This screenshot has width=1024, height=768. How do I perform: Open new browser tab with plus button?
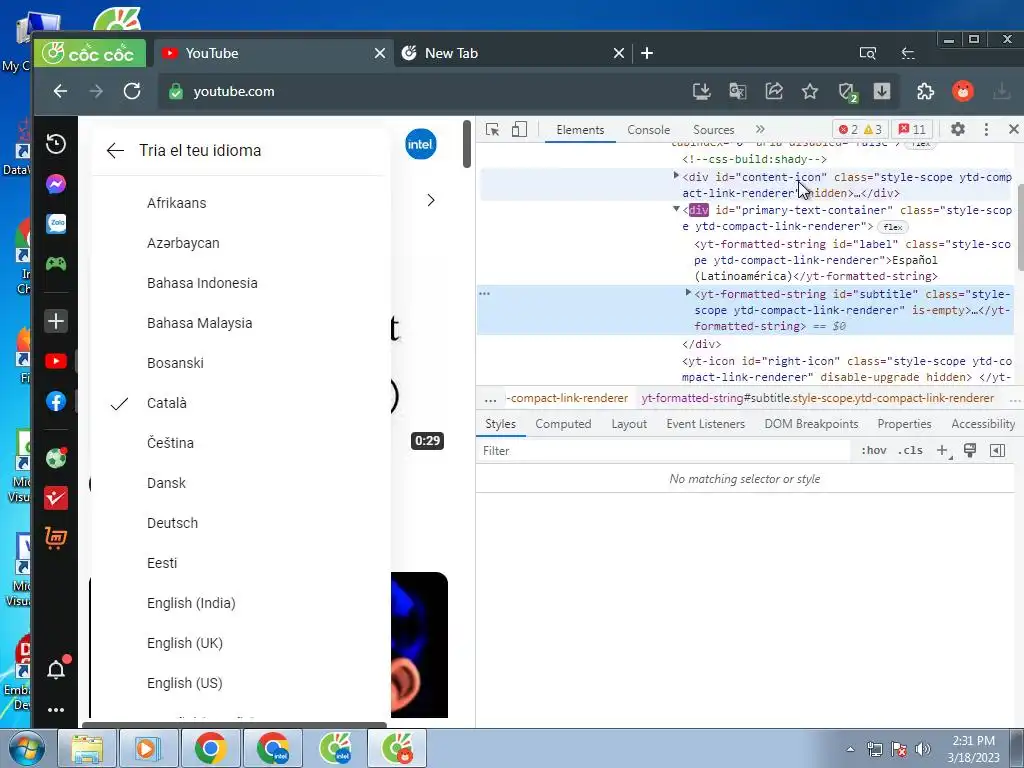coord(647,54)
